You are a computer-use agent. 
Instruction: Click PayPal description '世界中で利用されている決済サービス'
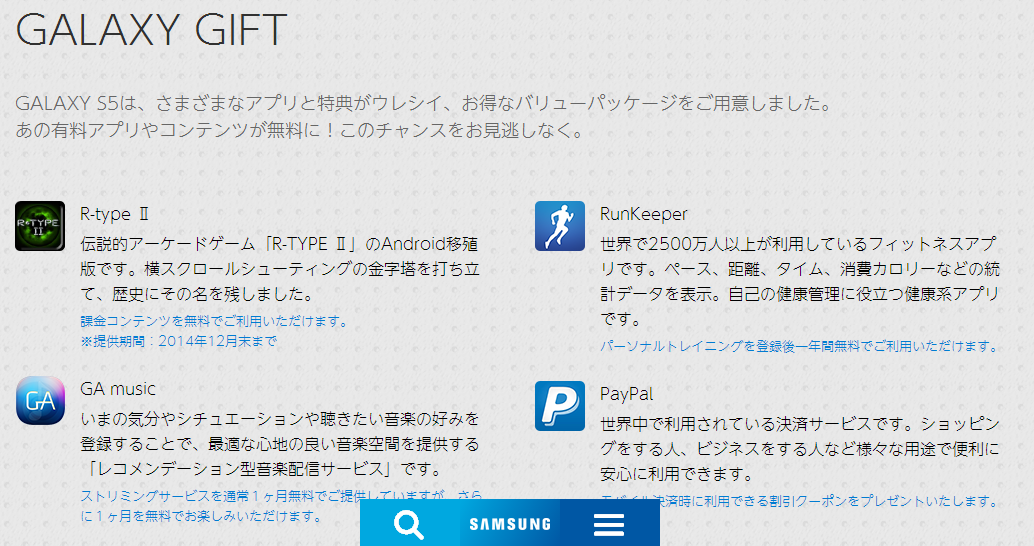click(x=800, y=448)
